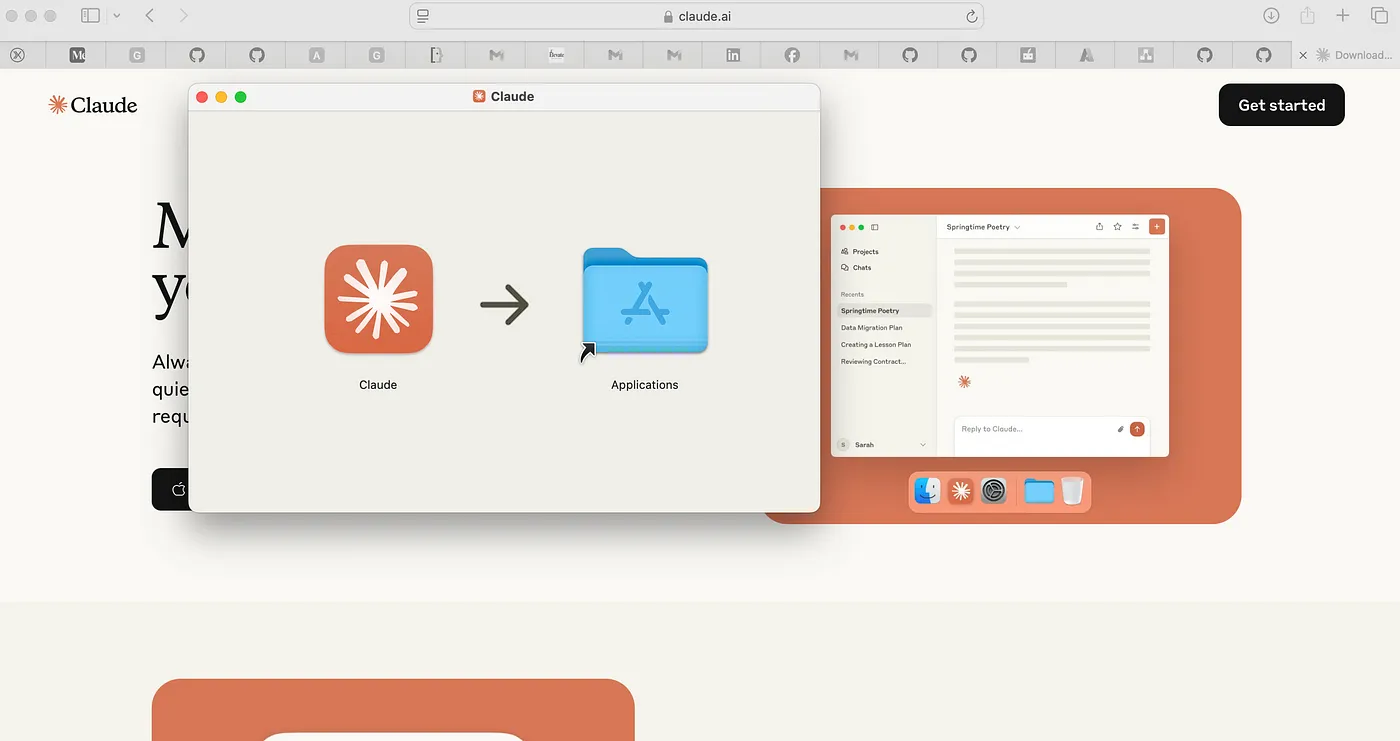Open the Claude logo home link
This screenshot has width=1400, height=741.
[93, 105]
